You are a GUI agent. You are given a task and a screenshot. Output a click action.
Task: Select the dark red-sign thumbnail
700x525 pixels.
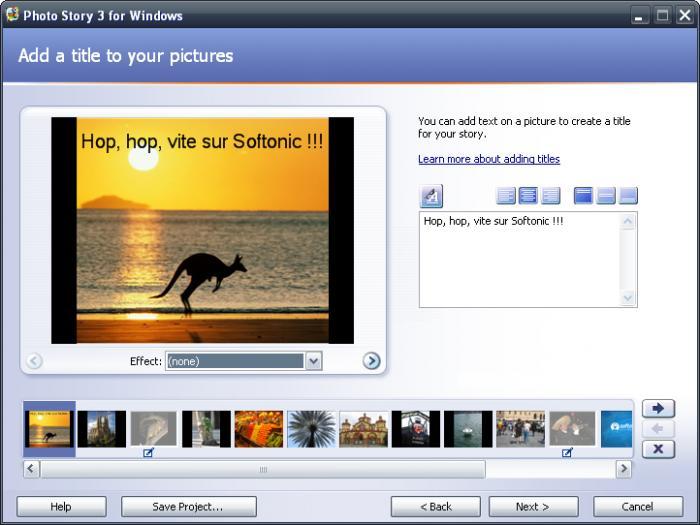pos(416,429)
